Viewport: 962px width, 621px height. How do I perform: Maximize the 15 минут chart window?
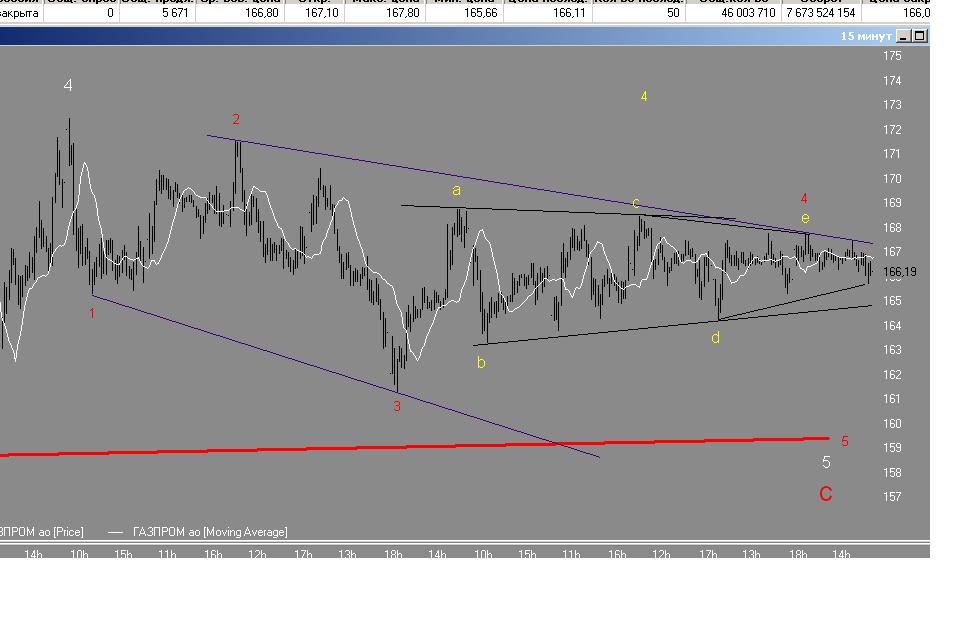click(919, 36)
